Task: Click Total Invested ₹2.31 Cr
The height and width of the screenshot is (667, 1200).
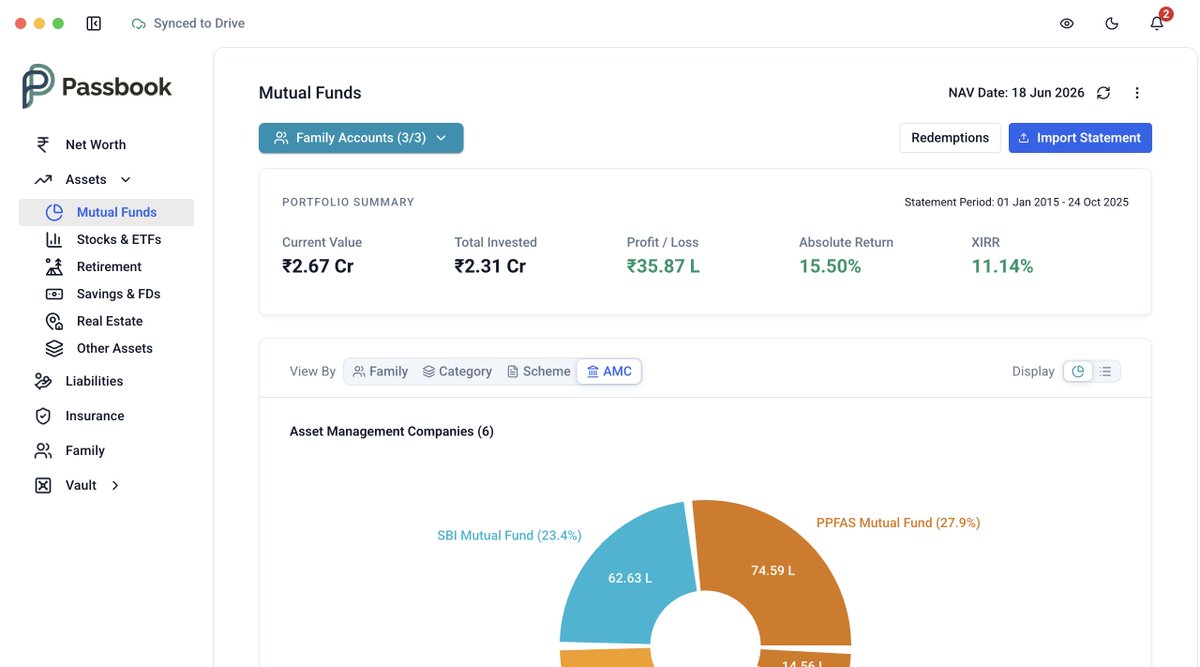Action: point(490,266)
